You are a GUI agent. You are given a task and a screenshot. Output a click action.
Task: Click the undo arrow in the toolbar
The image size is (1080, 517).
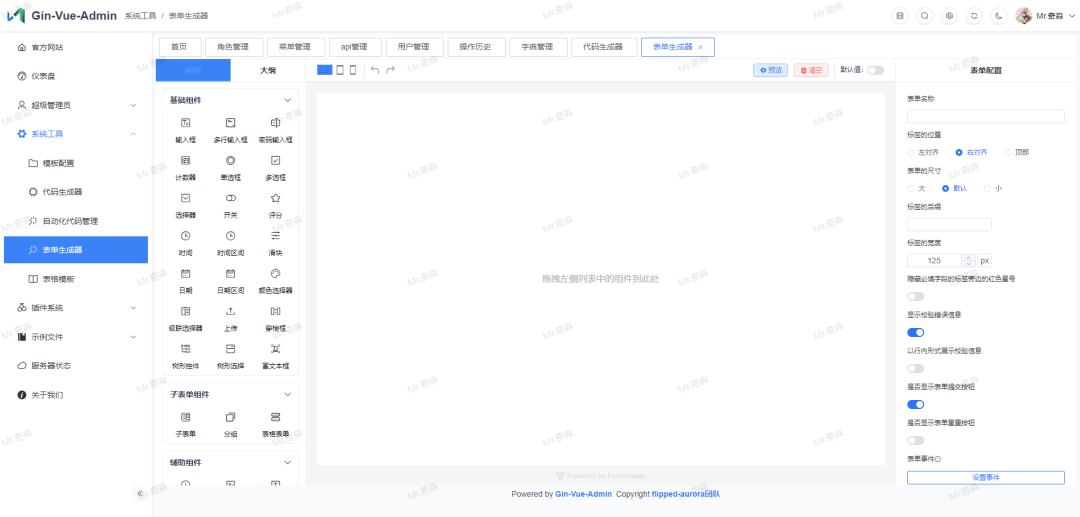coord(375,70)
